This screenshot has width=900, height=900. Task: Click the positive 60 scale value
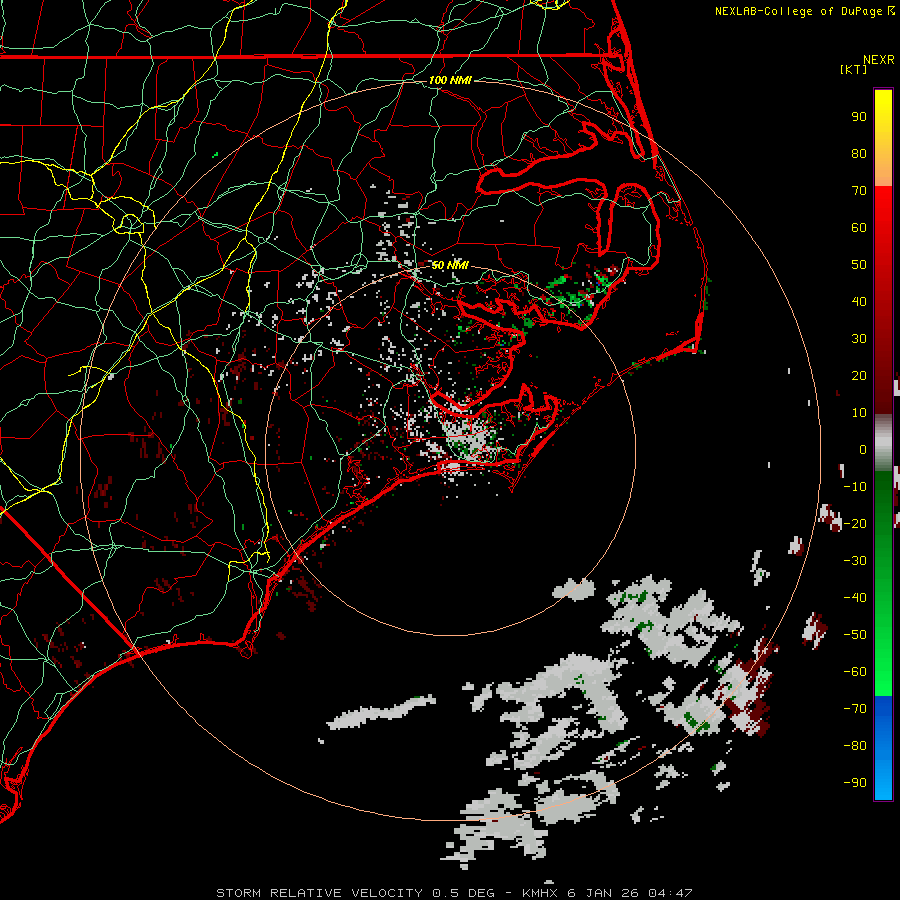point(859,228)
